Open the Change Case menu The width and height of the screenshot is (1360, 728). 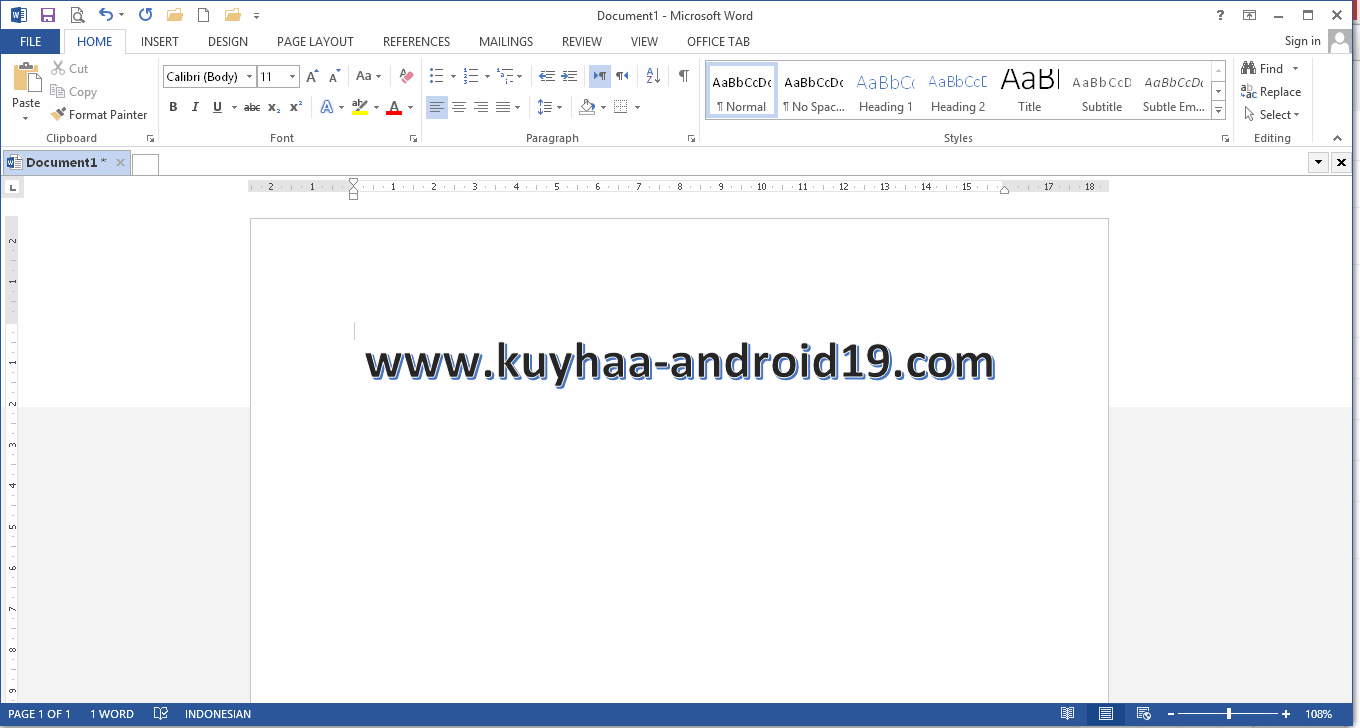point(369,77)
